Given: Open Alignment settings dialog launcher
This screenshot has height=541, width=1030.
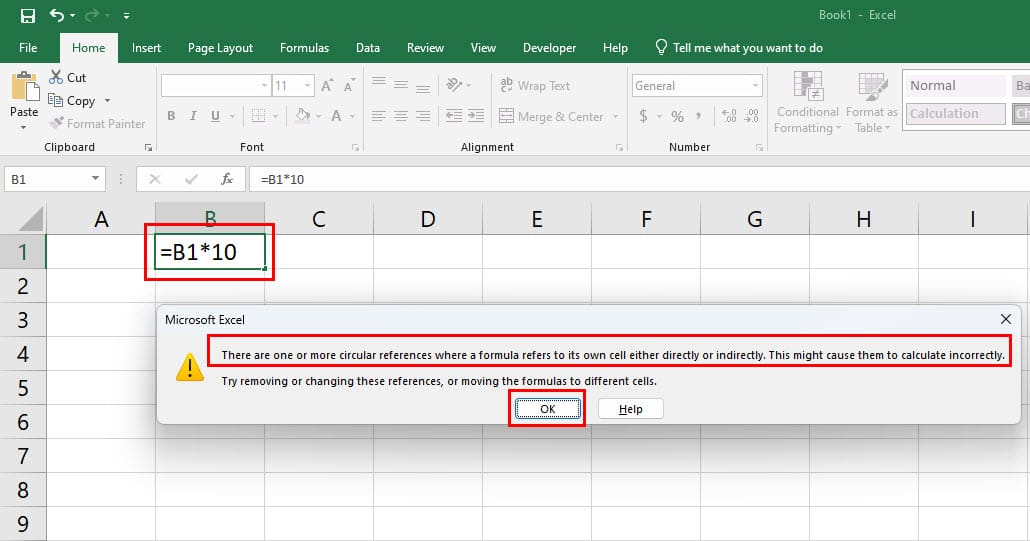Looking at the screenshot, I should coord(619,148).
